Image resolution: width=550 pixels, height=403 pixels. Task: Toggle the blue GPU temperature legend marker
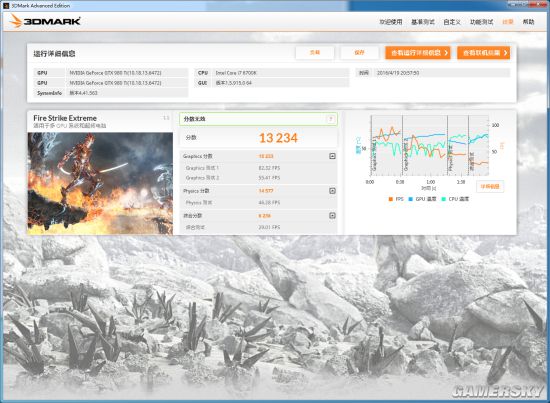(411, 199)
